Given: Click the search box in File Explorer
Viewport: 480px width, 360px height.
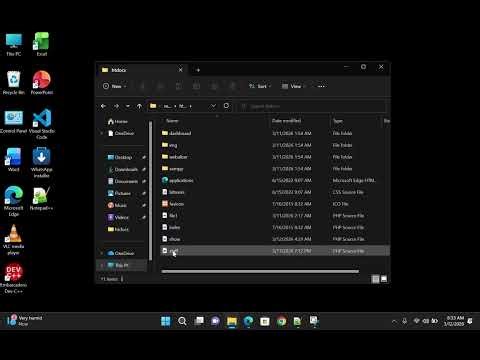Looking at the screenshot, I should [x=313, y=106].
